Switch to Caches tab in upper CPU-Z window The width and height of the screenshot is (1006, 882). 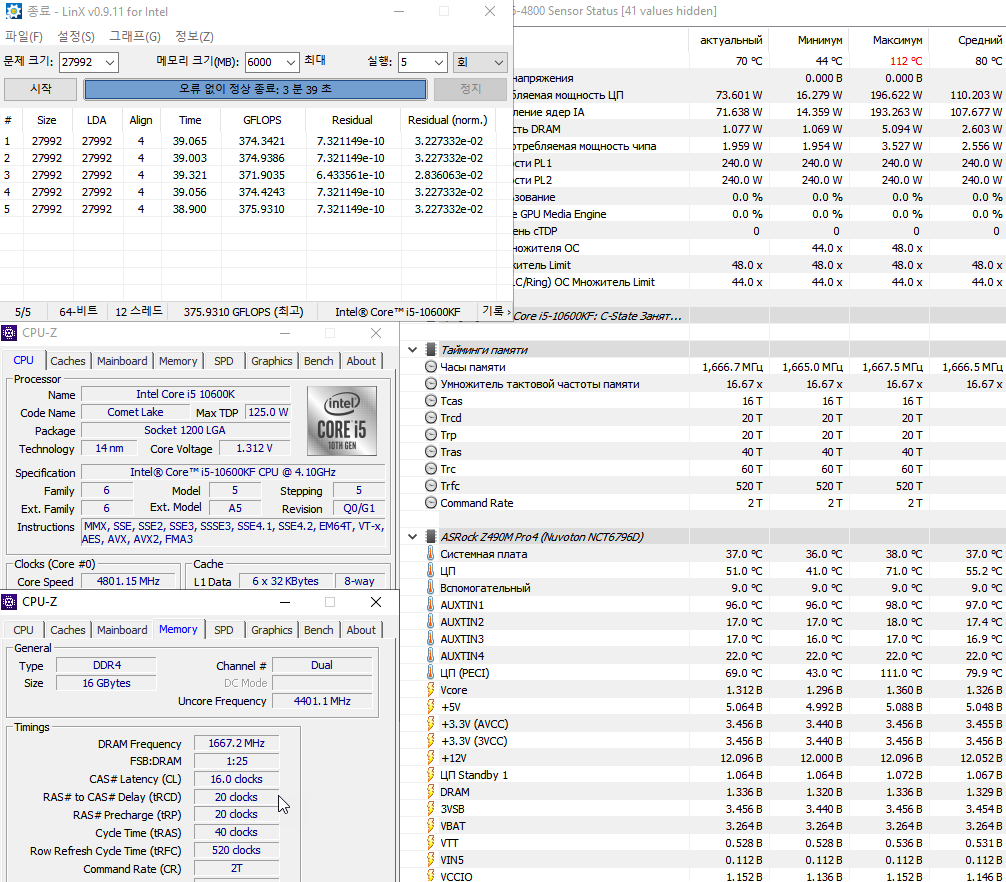tap(67, 361)
